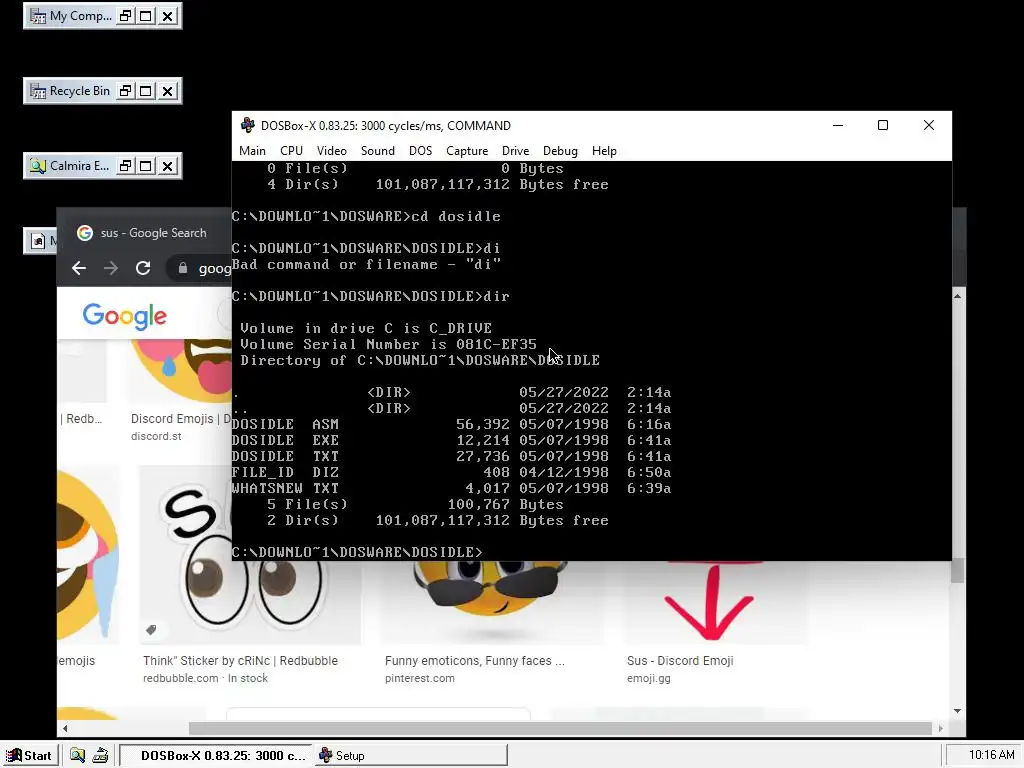
Task: Click WHATSNEW TXT line in directory listing
Action: click(x=451, y=488)
